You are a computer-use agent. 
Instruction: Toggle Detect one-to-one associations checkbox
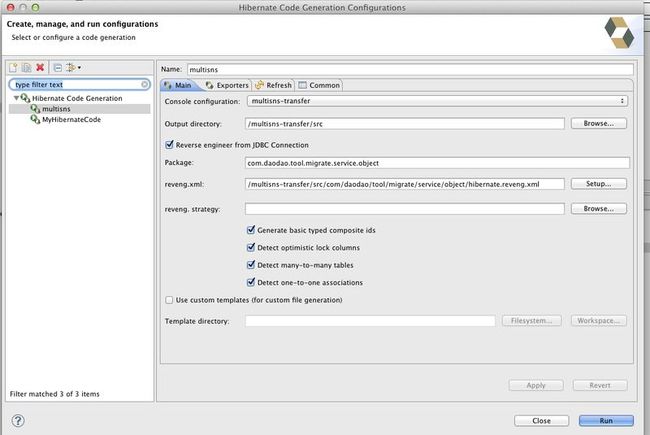click(251, 282)
